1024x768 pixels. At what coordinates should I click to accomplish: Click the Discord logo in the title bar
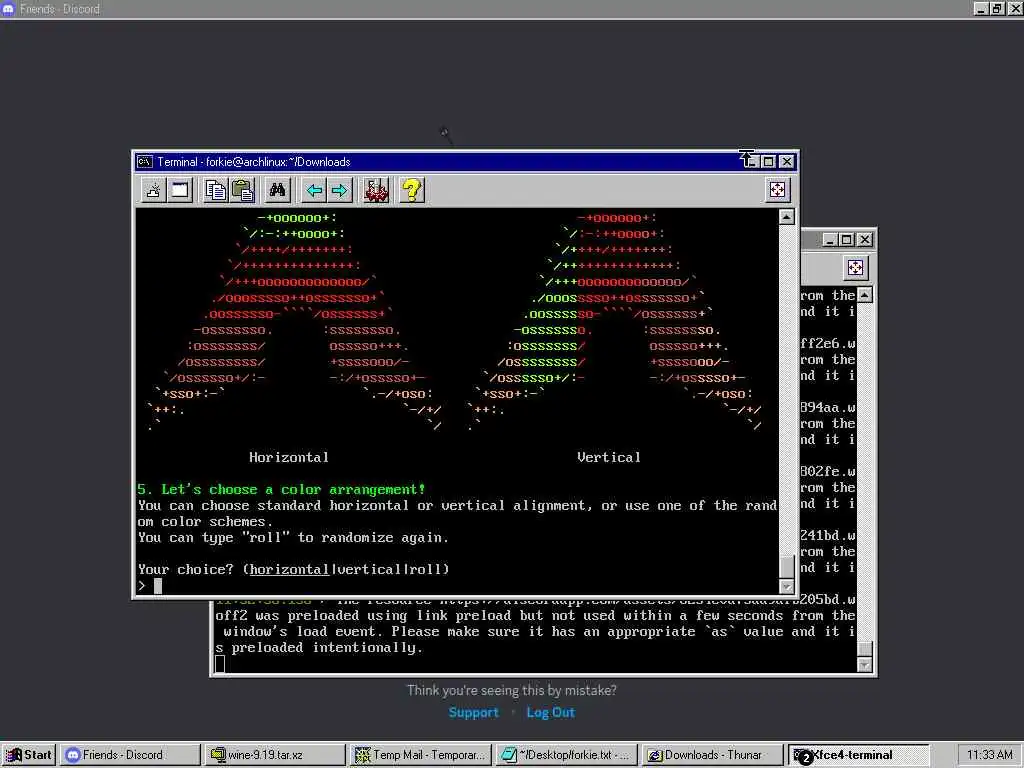(x=8, y=8)
